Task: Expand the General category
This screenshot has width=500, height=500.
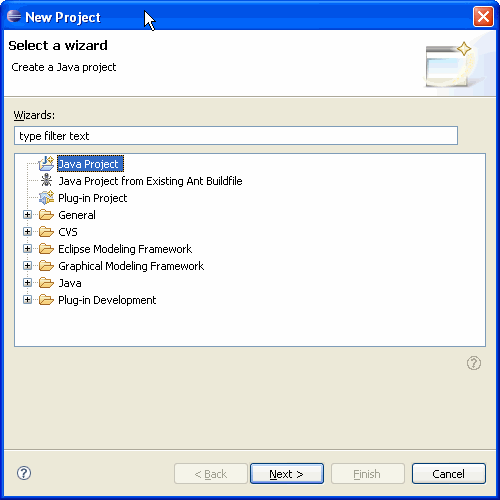Action: 27,215
